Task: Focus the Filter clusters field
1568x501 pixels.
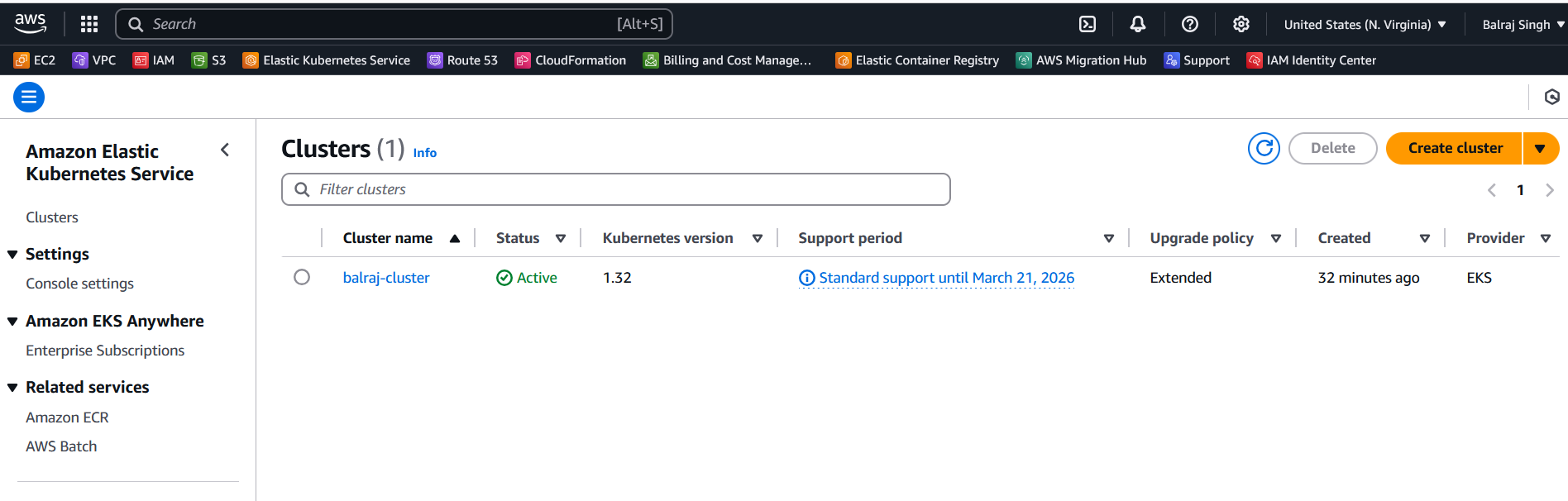Action: coord(616,189)
